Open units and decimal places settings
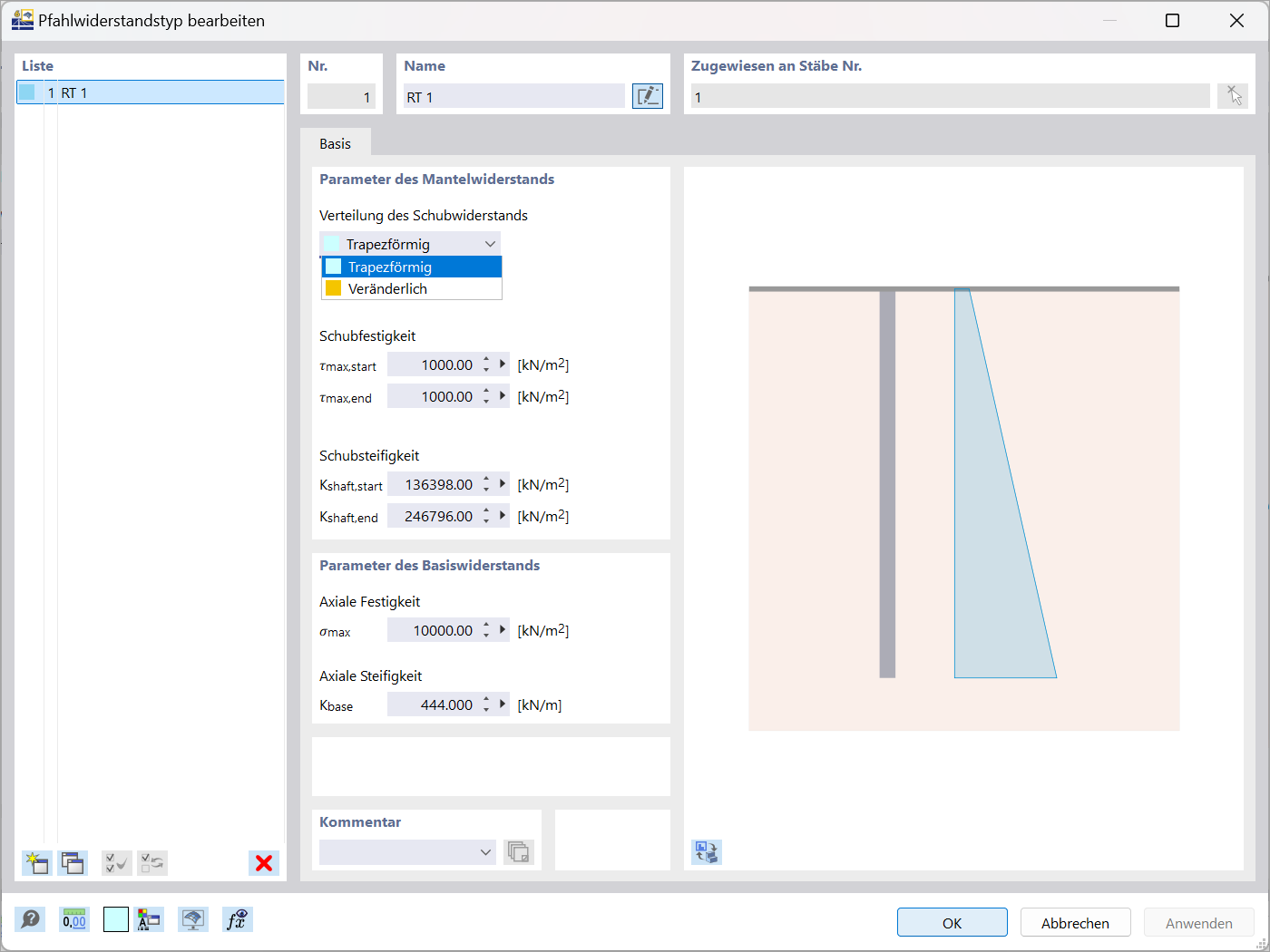 pos(73,918)
